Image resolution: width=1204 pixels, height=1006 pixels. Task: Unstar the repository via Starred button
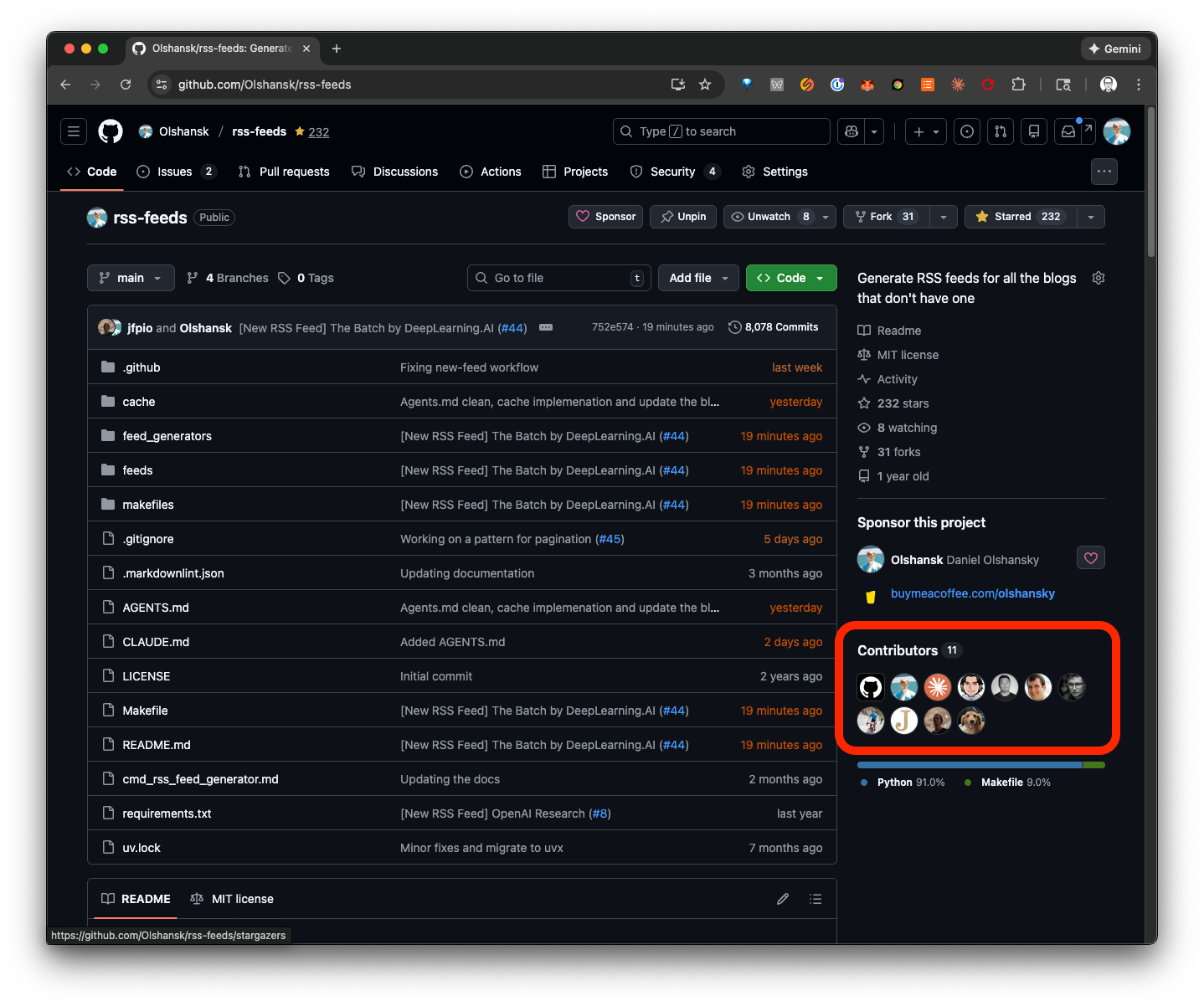(1020, 216)
